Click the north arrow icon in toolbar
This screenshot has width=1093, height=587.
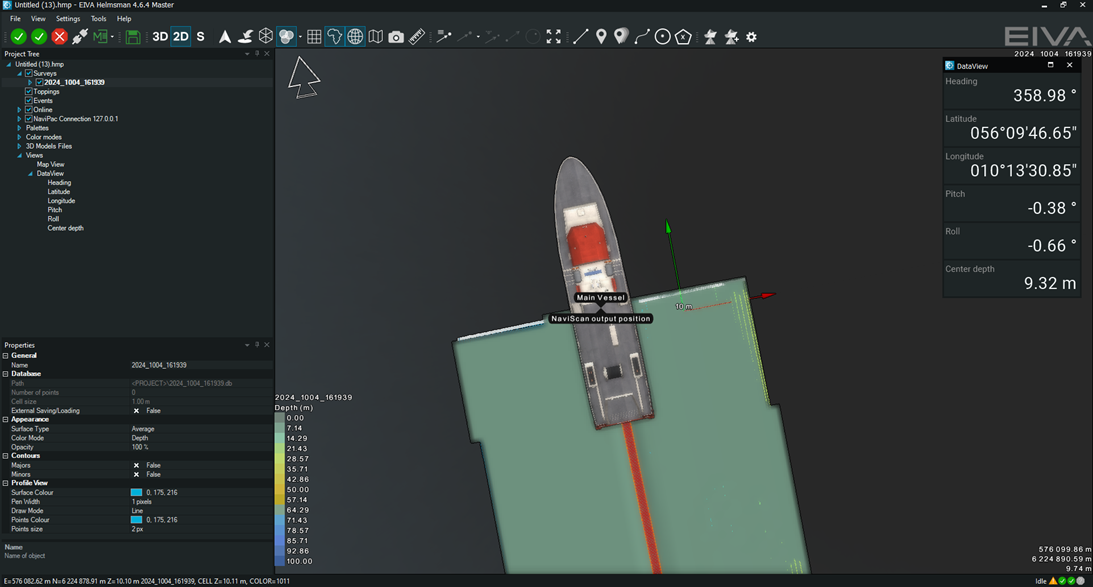[x=224, y=36]
